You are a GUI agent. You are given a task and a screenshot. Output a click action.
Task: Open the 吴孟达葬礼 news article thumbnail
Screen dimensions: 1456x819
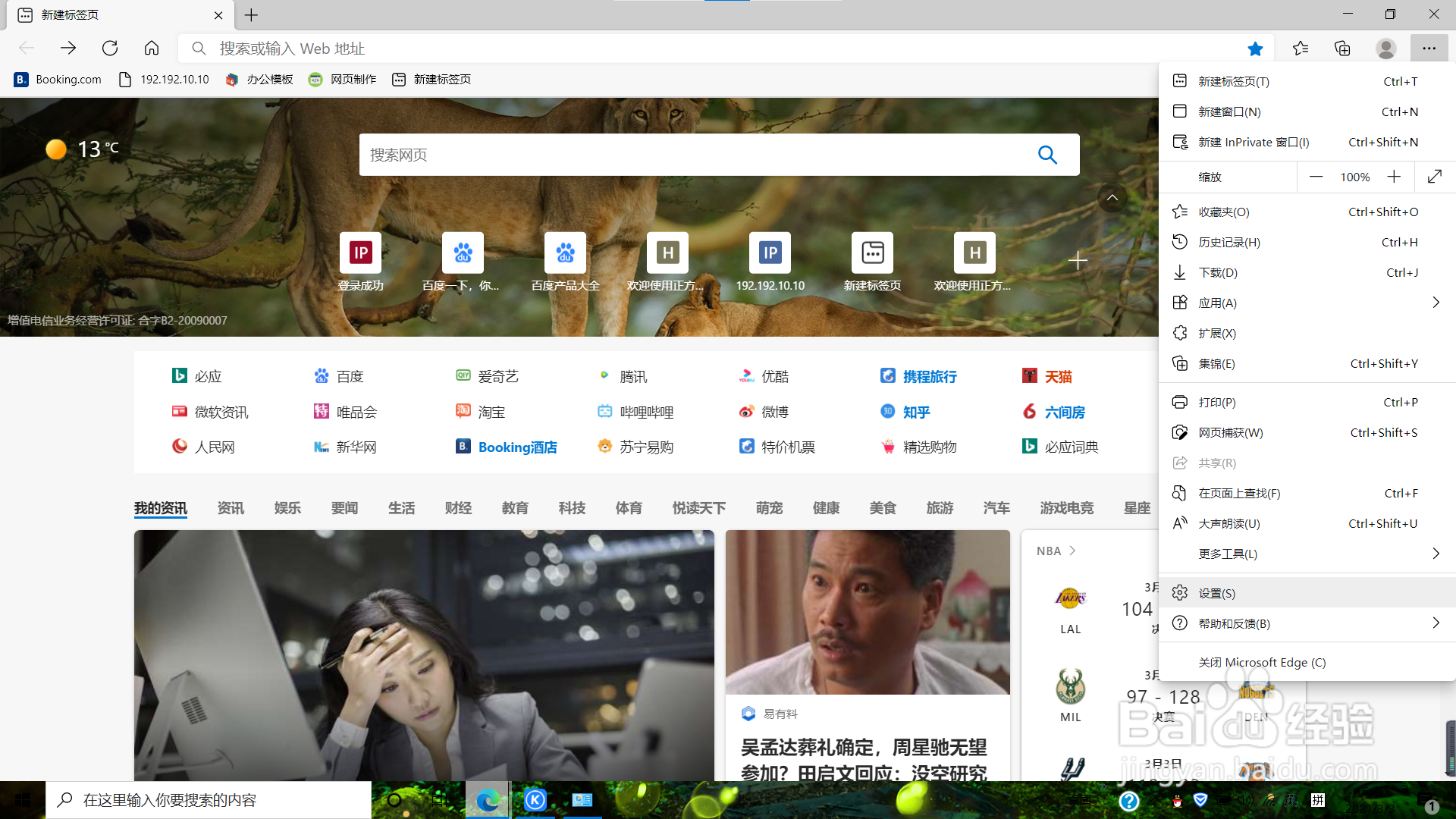click(868, 612)
